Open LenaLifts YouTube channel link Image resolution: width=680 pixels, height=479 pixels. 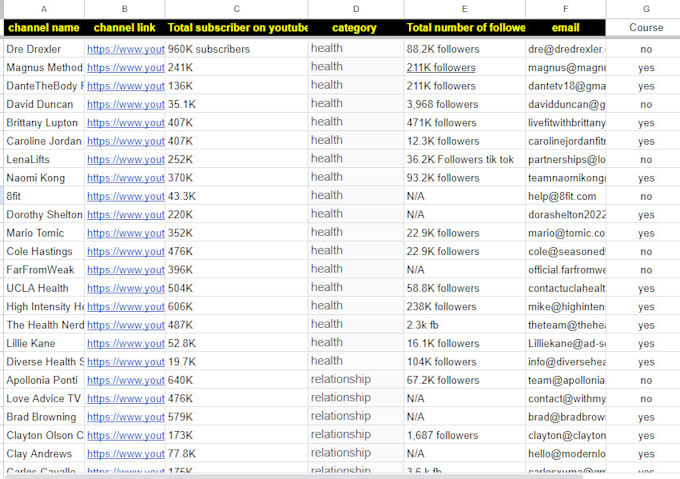click(x=126, y=160)
